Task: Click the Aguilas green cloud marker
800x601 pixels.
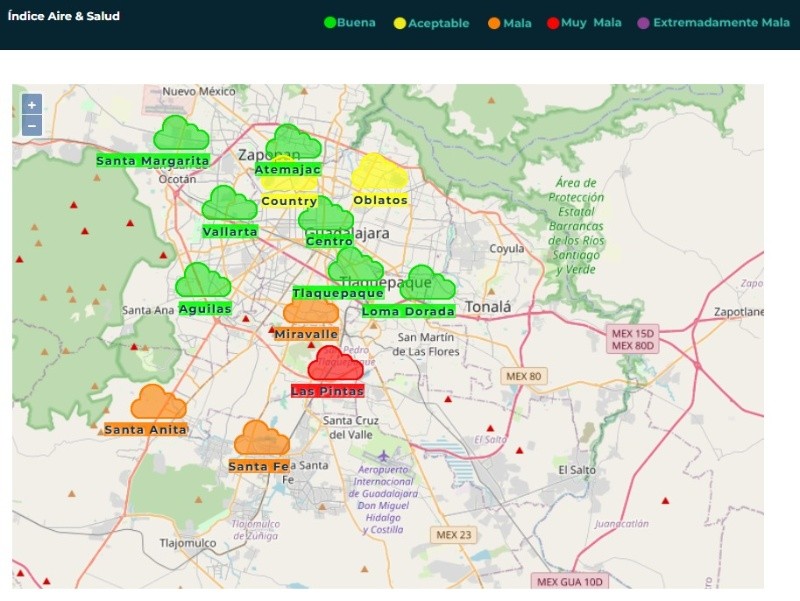Action: coord(203,282)
